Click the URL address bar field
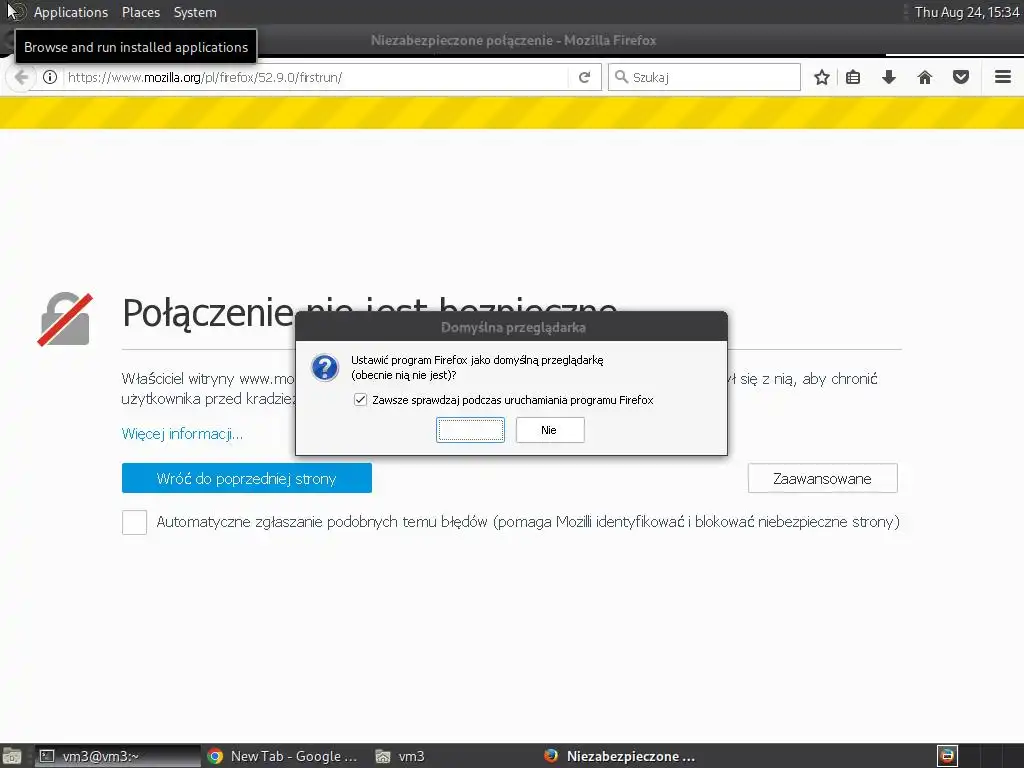 [x=317, y=77]
